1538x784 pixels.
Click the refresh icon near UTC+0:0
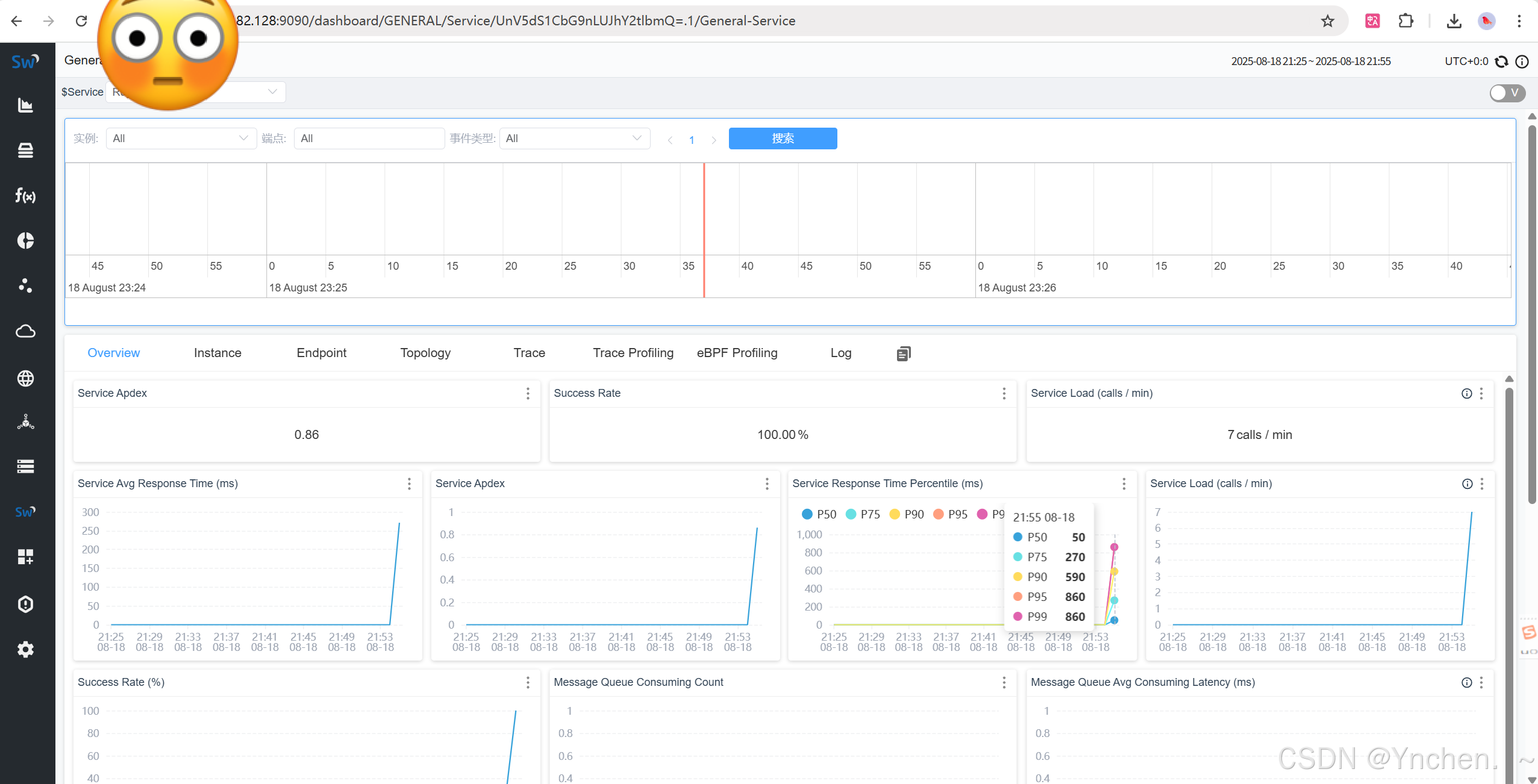1501,61
